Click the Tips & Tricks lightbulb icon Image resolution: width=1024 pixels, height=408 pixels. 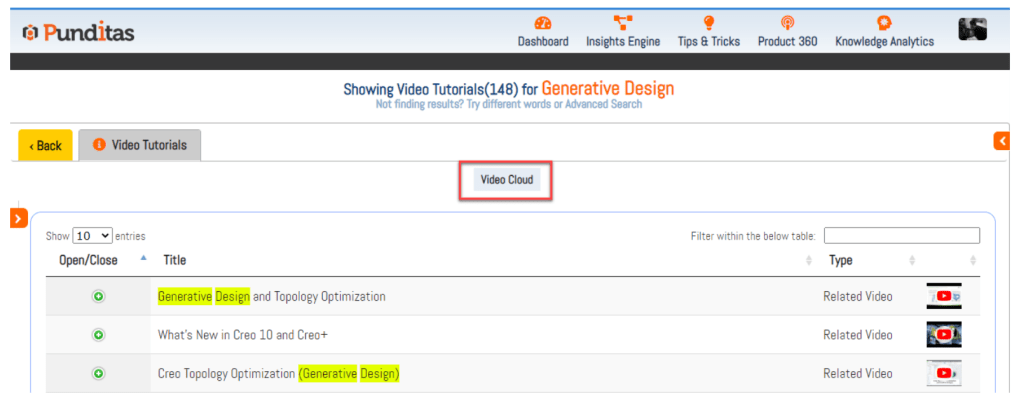[x=708, y=23]
